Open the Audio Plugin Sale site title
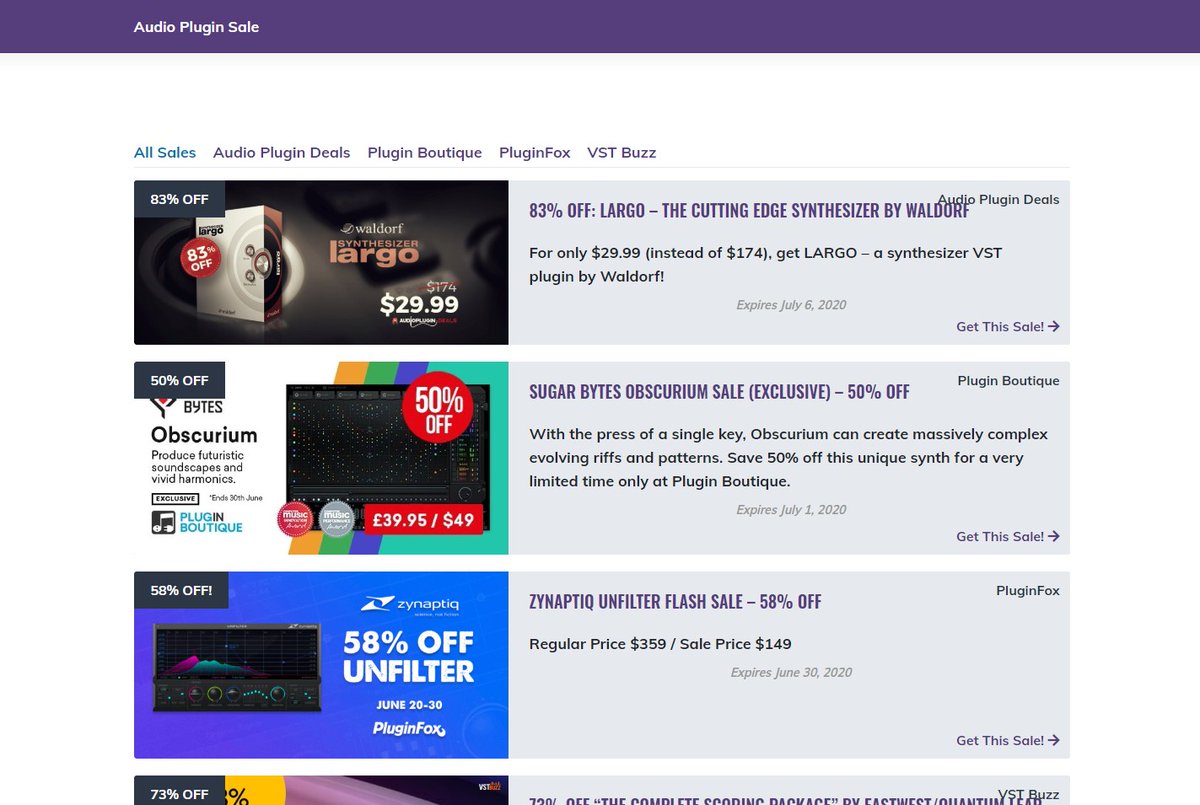 (196, 27)
